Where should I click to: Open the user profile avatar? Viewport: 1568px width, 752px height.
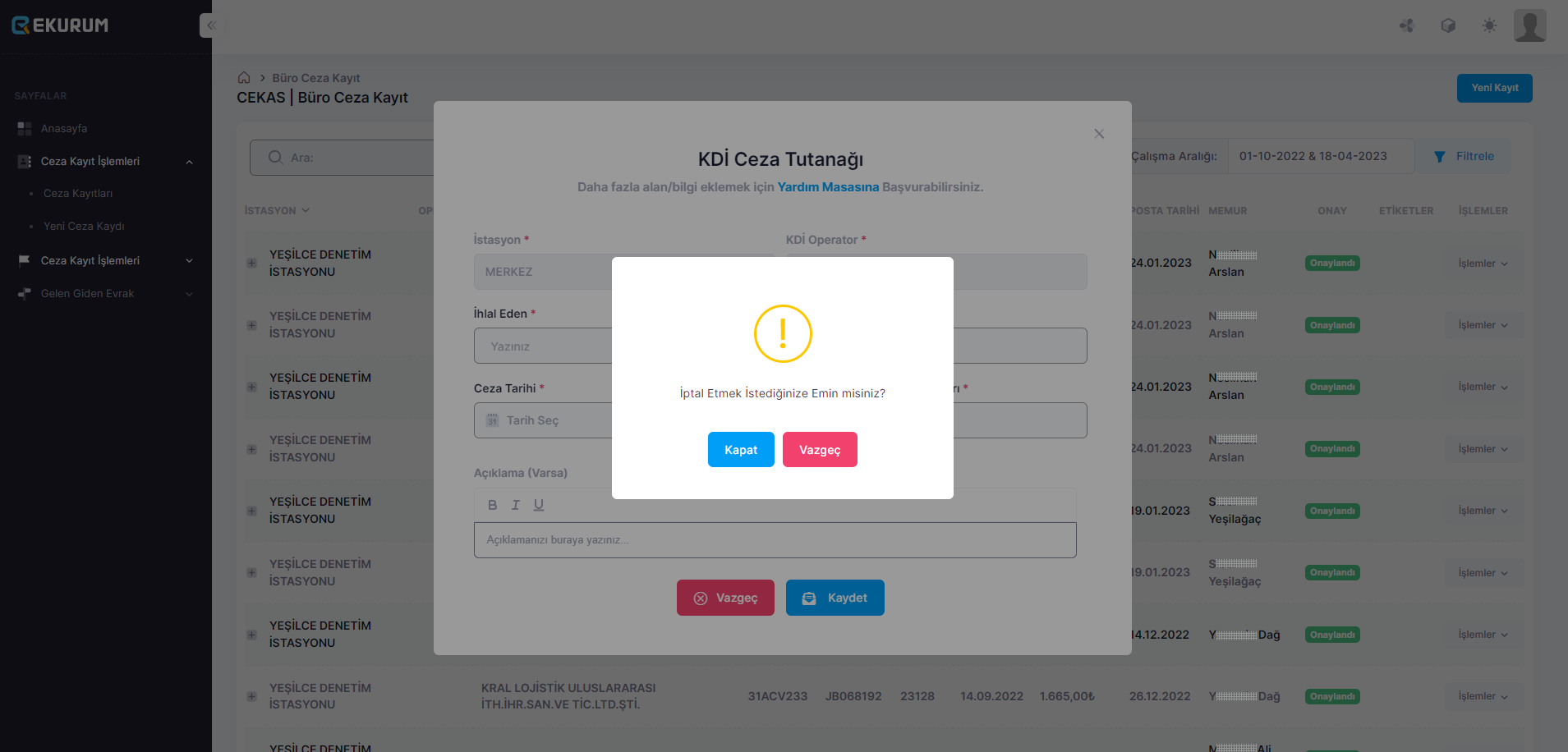point(1529,25)
